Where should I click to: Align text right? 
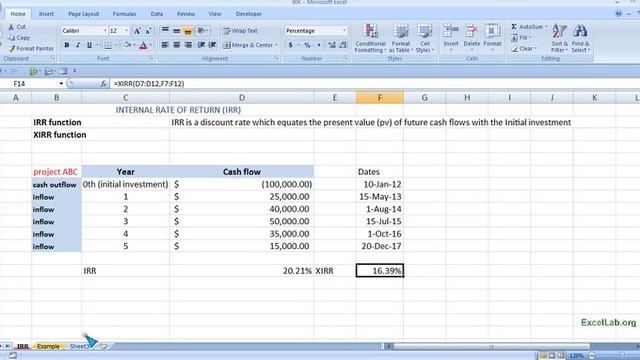pyautogui.click(x=188, y=45)
